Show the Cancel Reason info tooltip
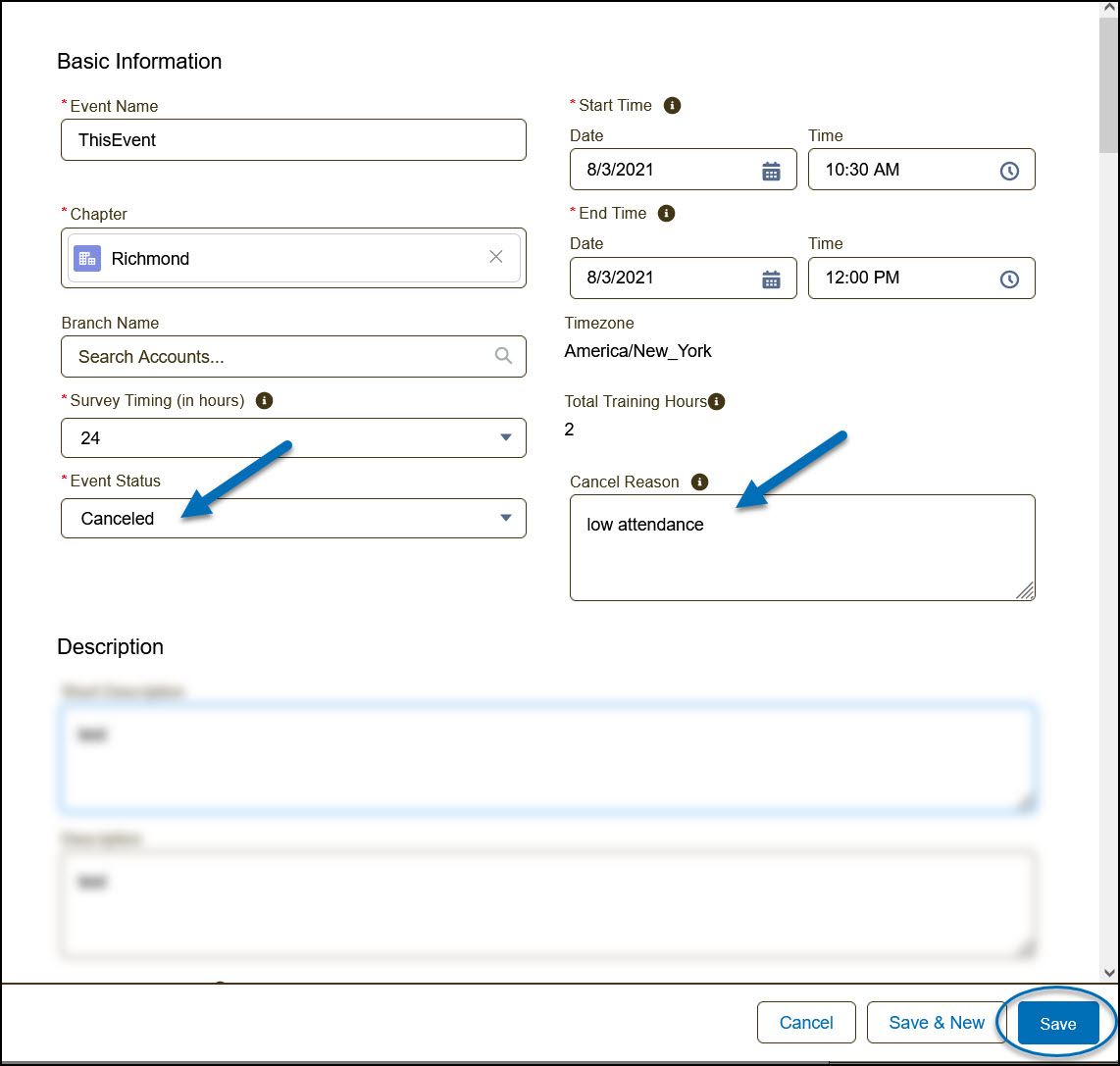Image resolution: width=1120 pixels, height=1066 pixels. (699, 482)
